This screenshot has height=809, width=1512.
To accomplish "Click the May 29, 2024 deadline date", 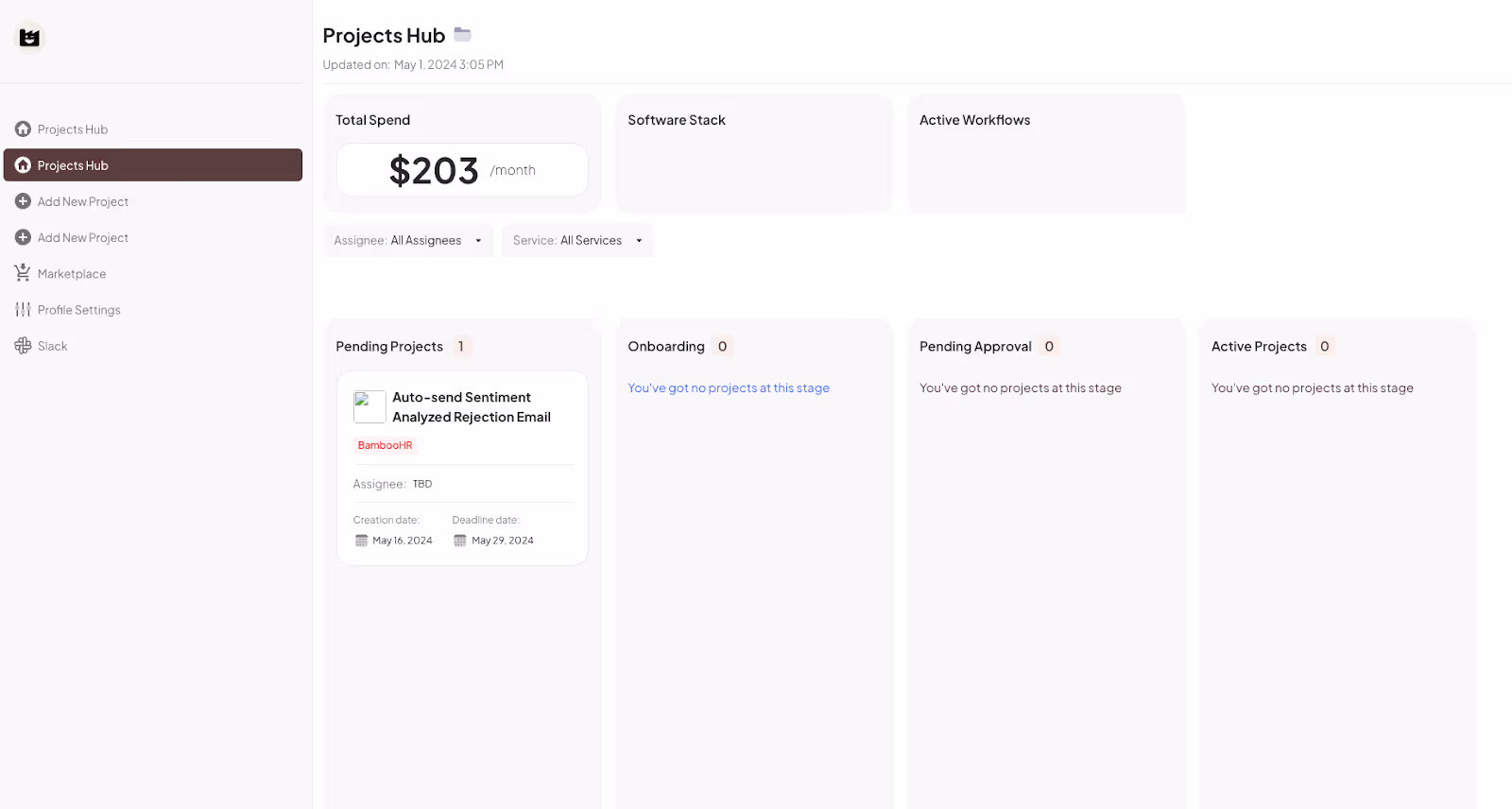I will (503, 541).
